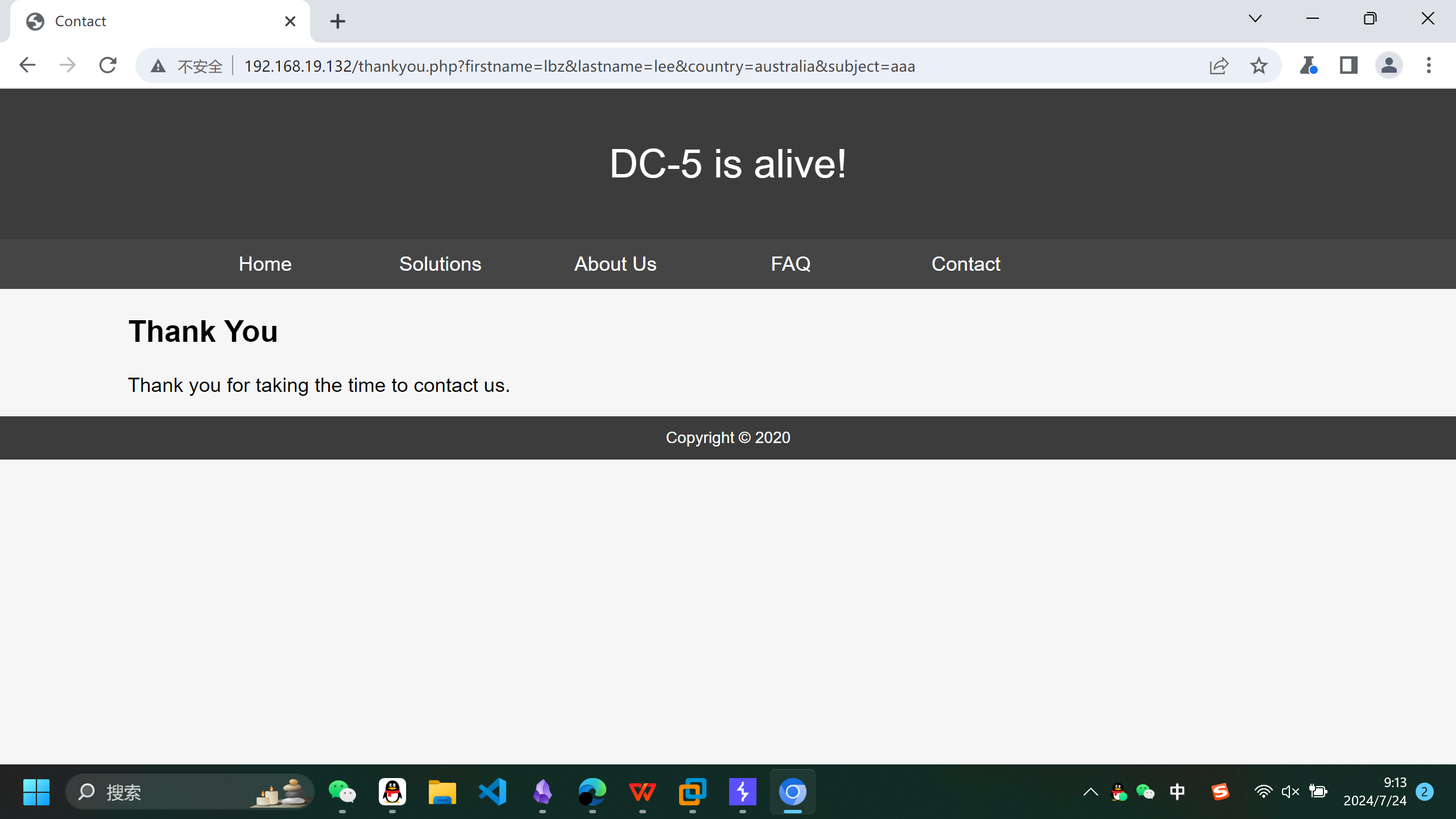Expand the tab search chevron

click(1255, 19)
